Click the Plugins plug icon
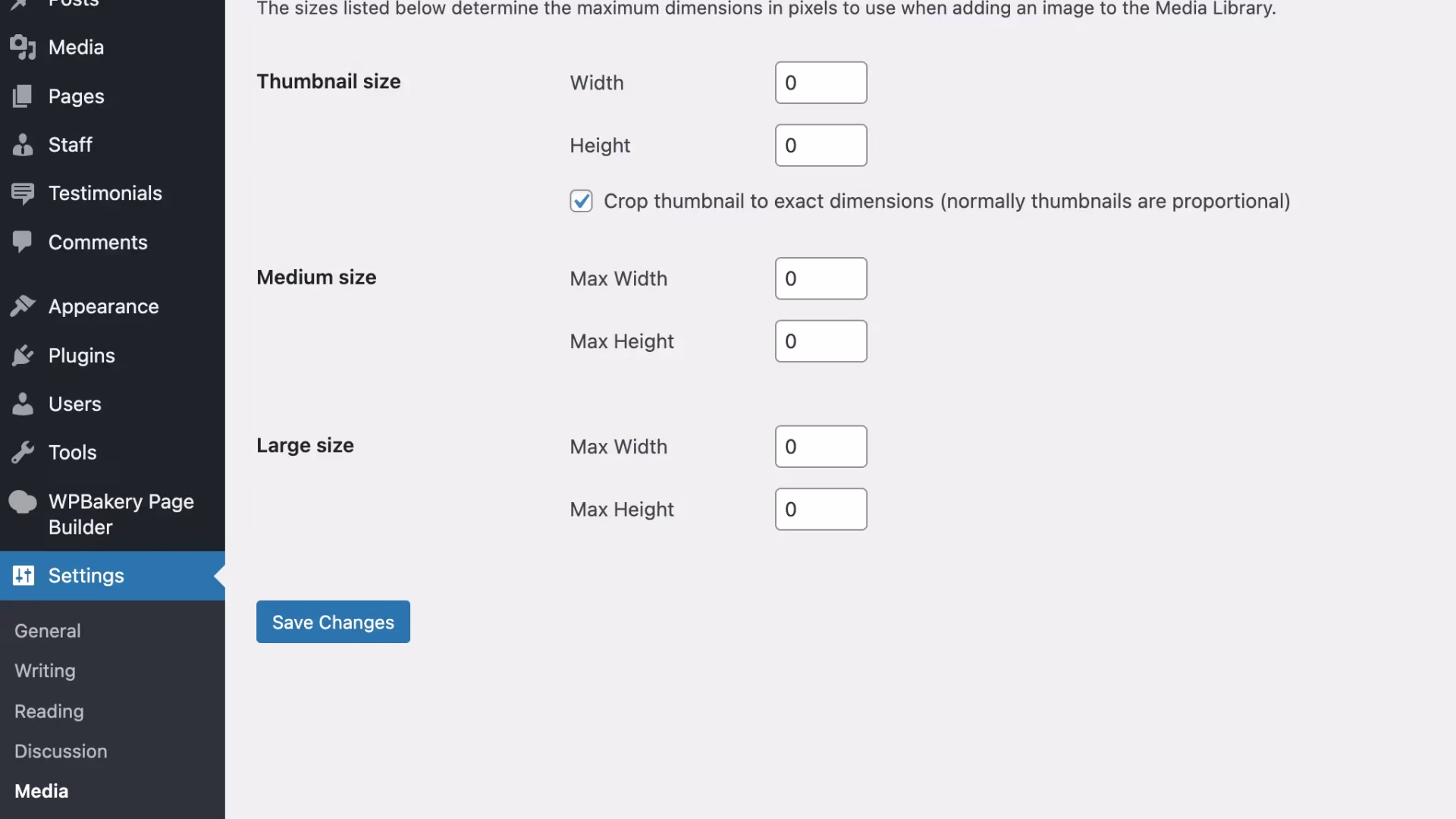 coord(23,355)
